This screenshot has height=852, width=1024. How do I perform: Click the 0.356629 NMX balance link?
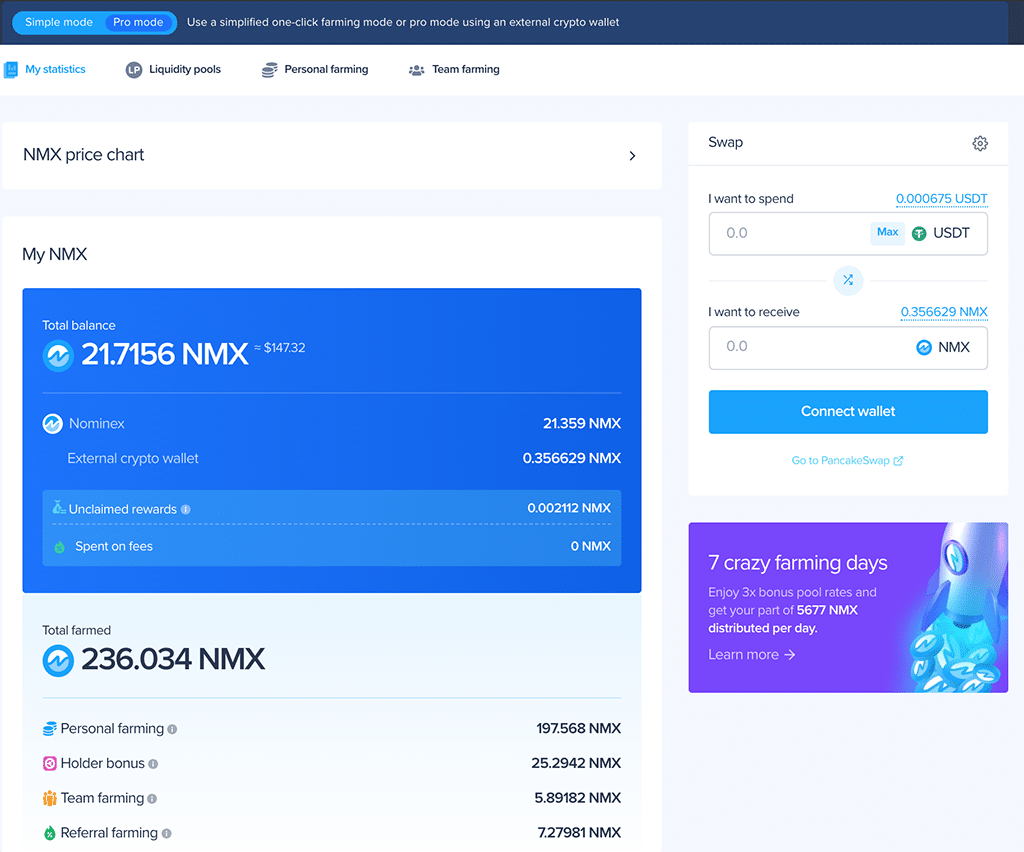(x=944, y=312)
